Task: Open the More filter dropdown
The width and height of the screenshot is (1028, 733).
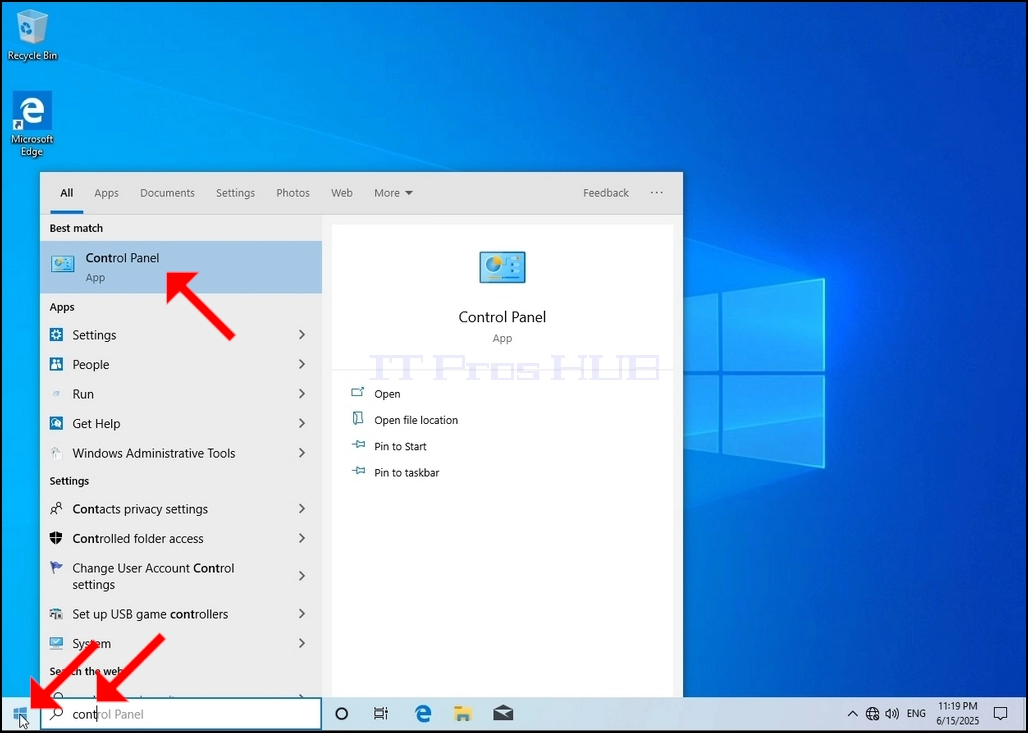Action: pyautogui.click(x=393, y=193)
